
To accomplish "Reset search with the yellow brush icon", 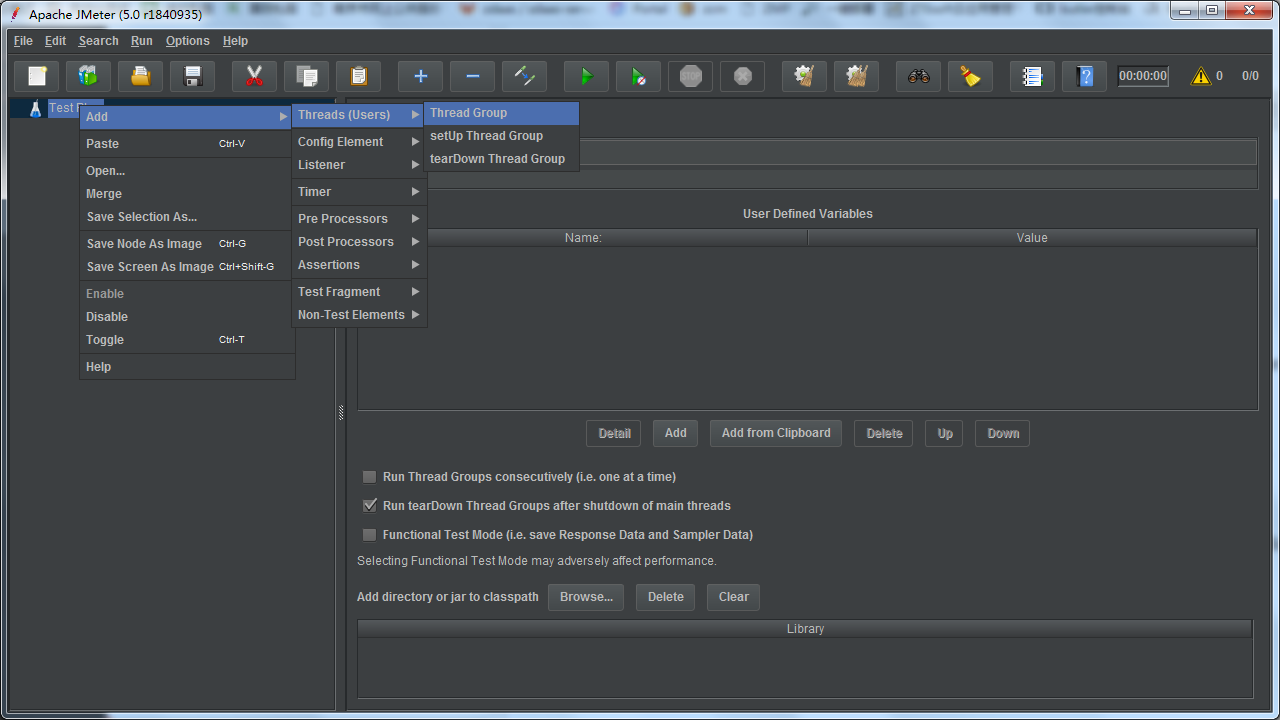I will (x=971, y=76).
